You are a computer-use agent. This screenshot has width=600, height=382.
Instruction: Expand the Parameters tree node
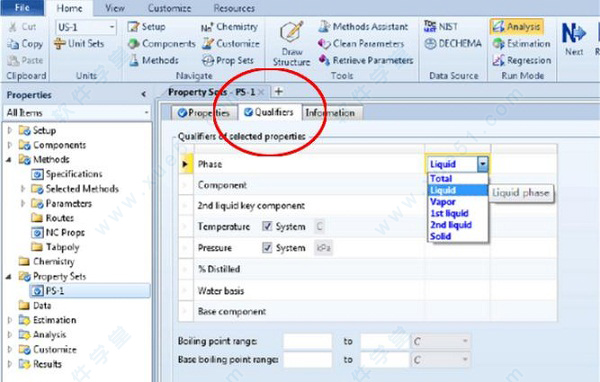tap(23, 203)
